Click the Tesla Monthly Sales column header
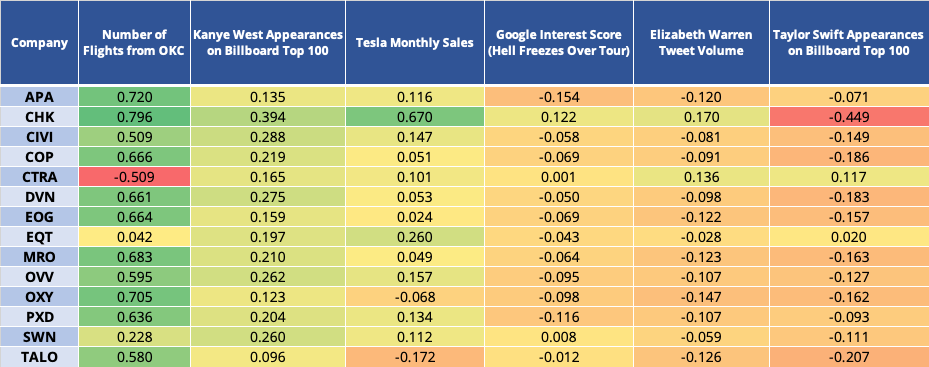The height and width of the screenshot is (367, 929). click(415, 43)
